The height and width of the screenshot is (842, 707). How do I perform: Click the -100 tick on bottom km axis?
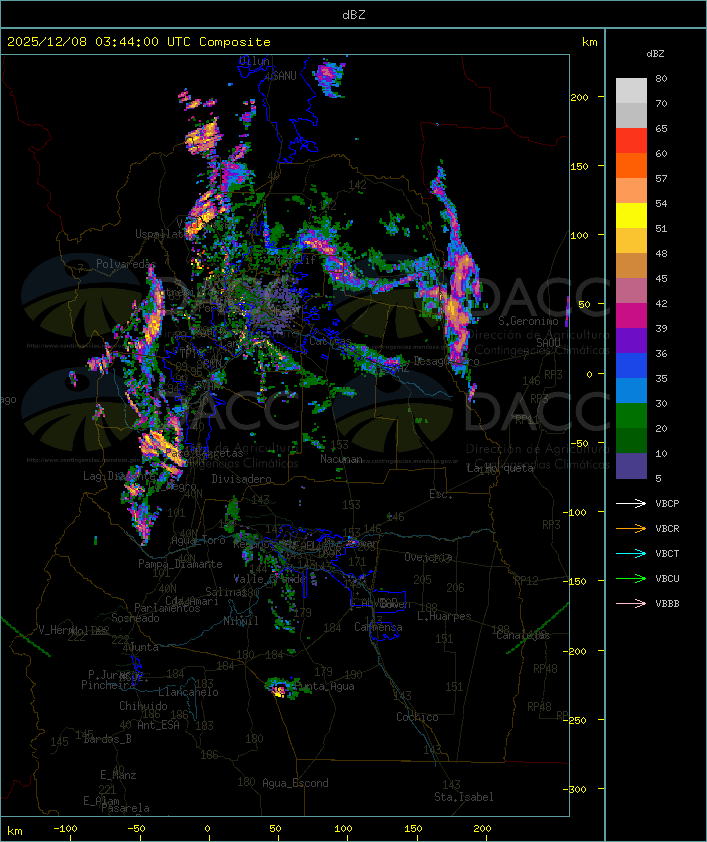pyautogui.click(x=65, y=829)
